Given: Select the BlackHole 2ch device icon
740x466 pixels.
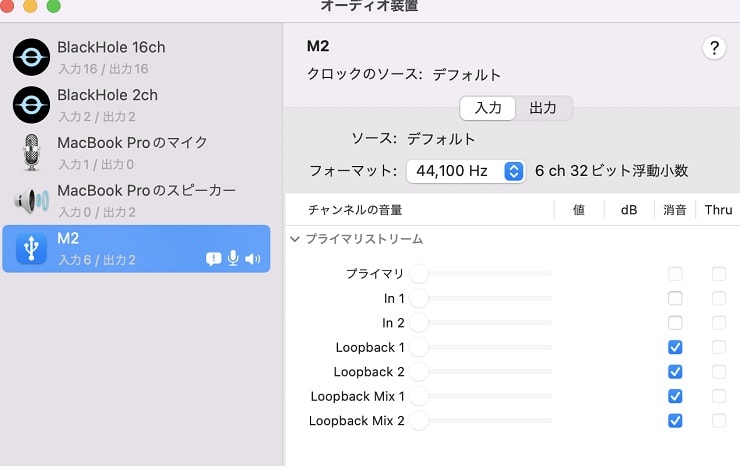Looking at the screenshot, I should click(31, 105).
